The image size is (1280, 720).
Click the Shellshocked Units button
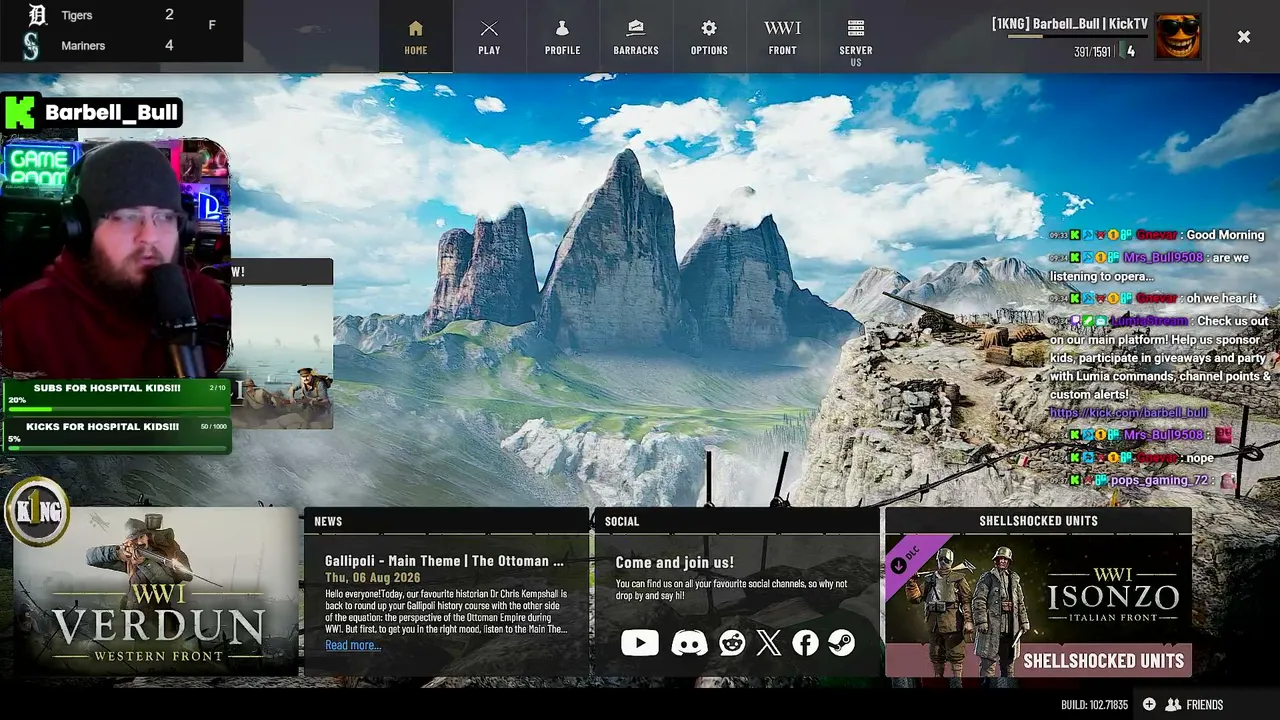pos(1103,661)
